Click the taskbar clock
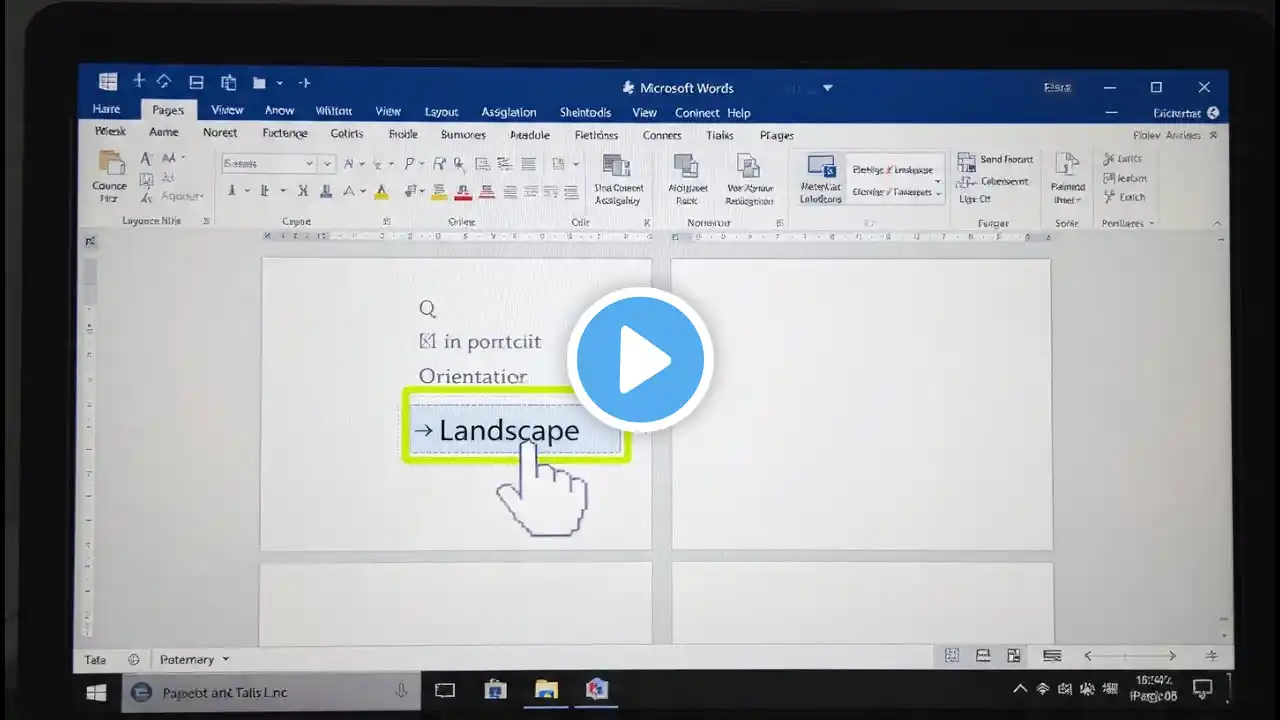Image resolution: width=1280 pixels, height=720 pixels. pyautogui.click(x=1154, y=688)
